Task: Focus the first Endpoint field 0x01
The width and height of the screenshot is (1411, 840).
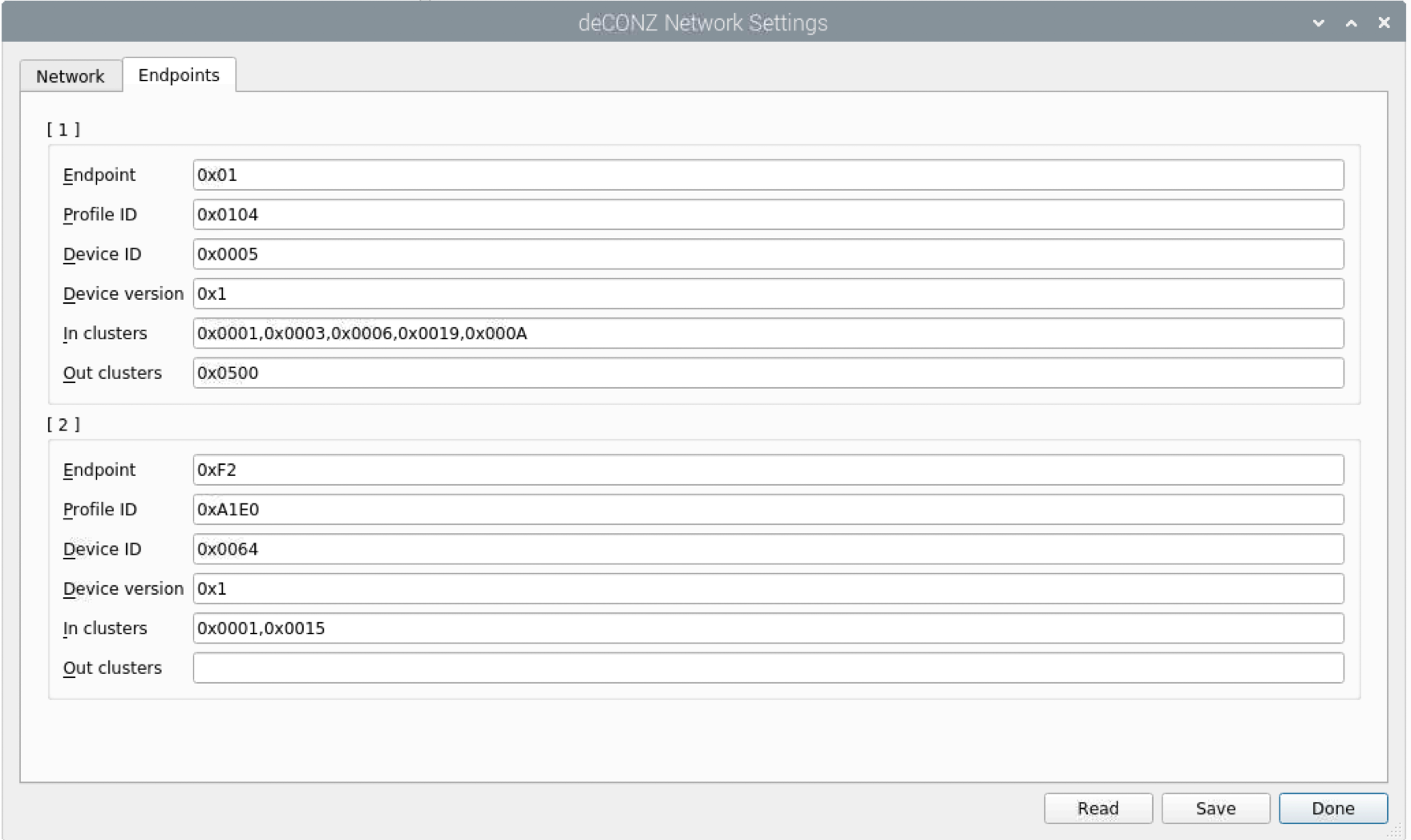Action: click(x=767, y=175)
